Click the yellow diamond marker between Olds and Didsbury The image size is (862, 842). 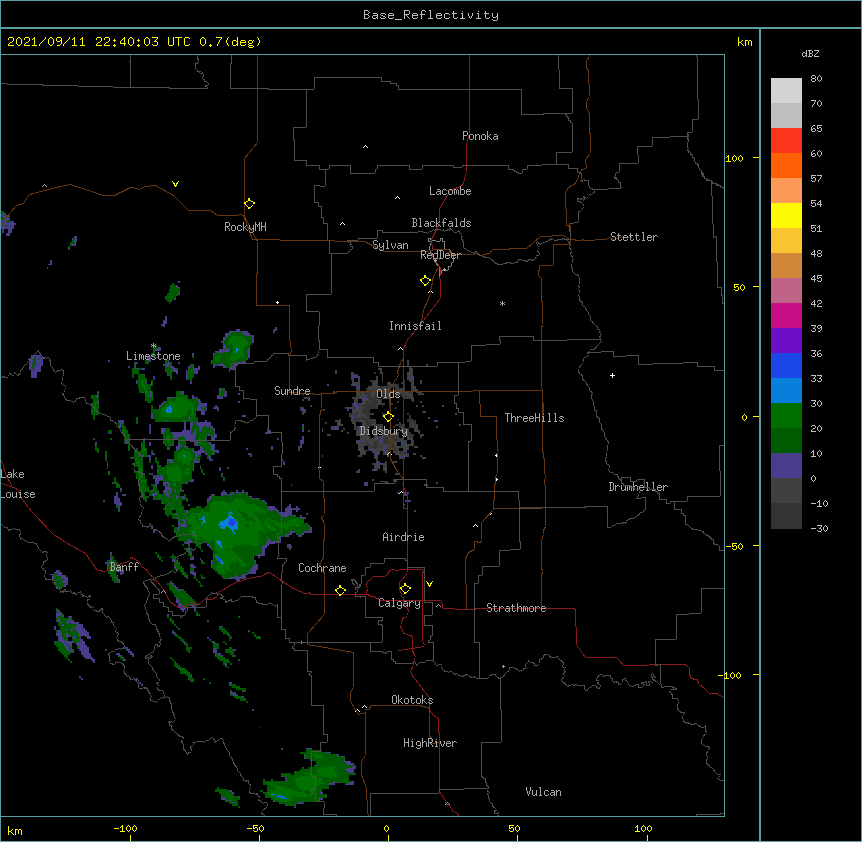coord(388,417)
